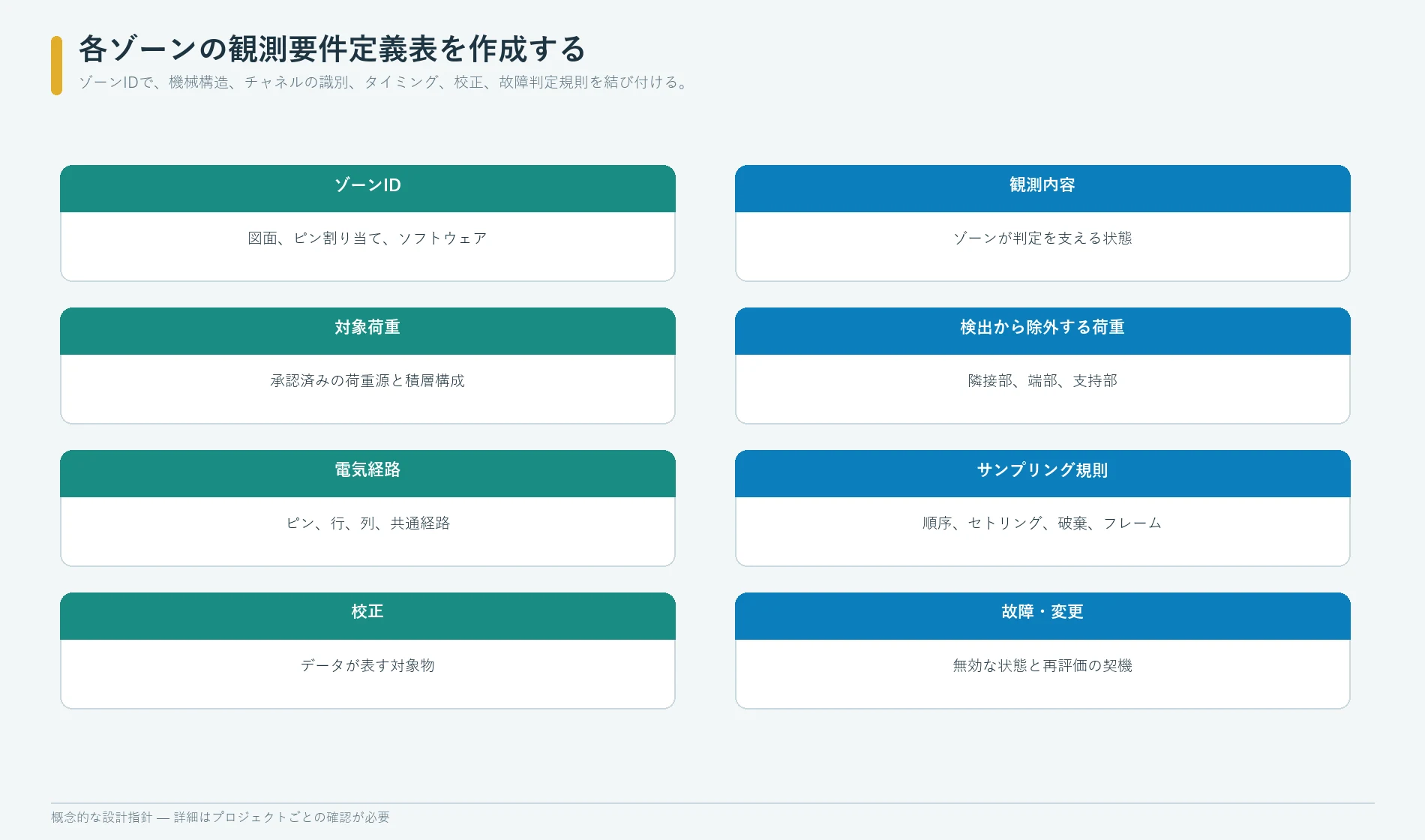Select the text データが表す対象物

(x=367, y=666)
